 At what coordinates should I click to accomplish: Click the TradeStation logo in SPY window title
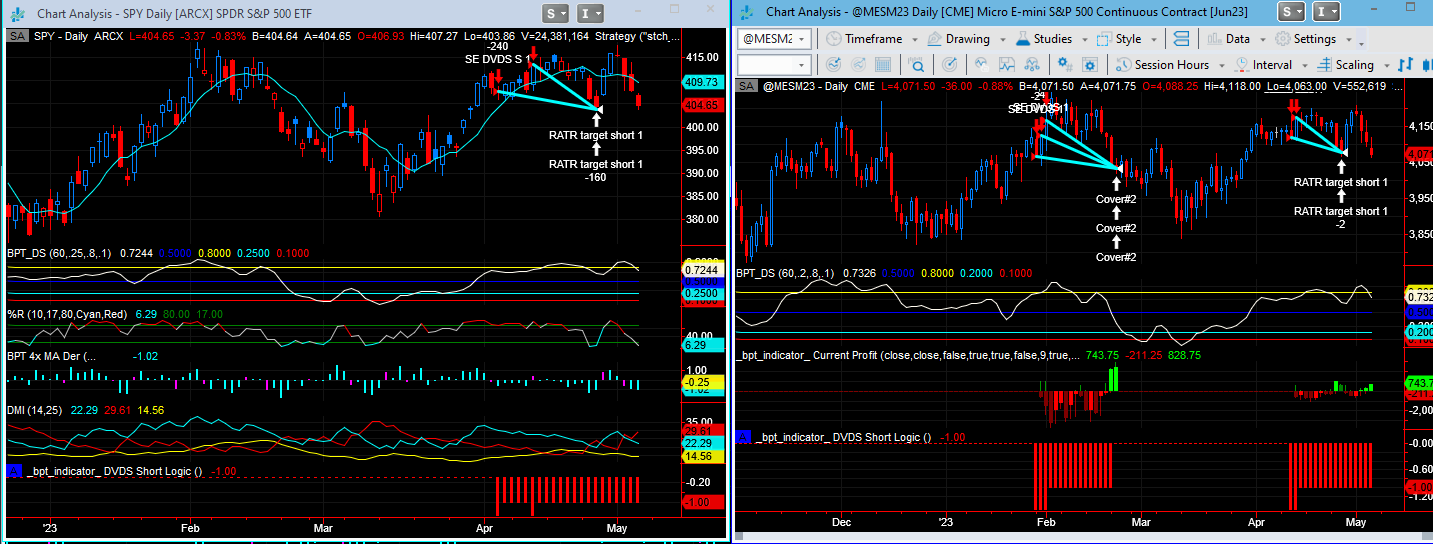(x=16, y=14)
